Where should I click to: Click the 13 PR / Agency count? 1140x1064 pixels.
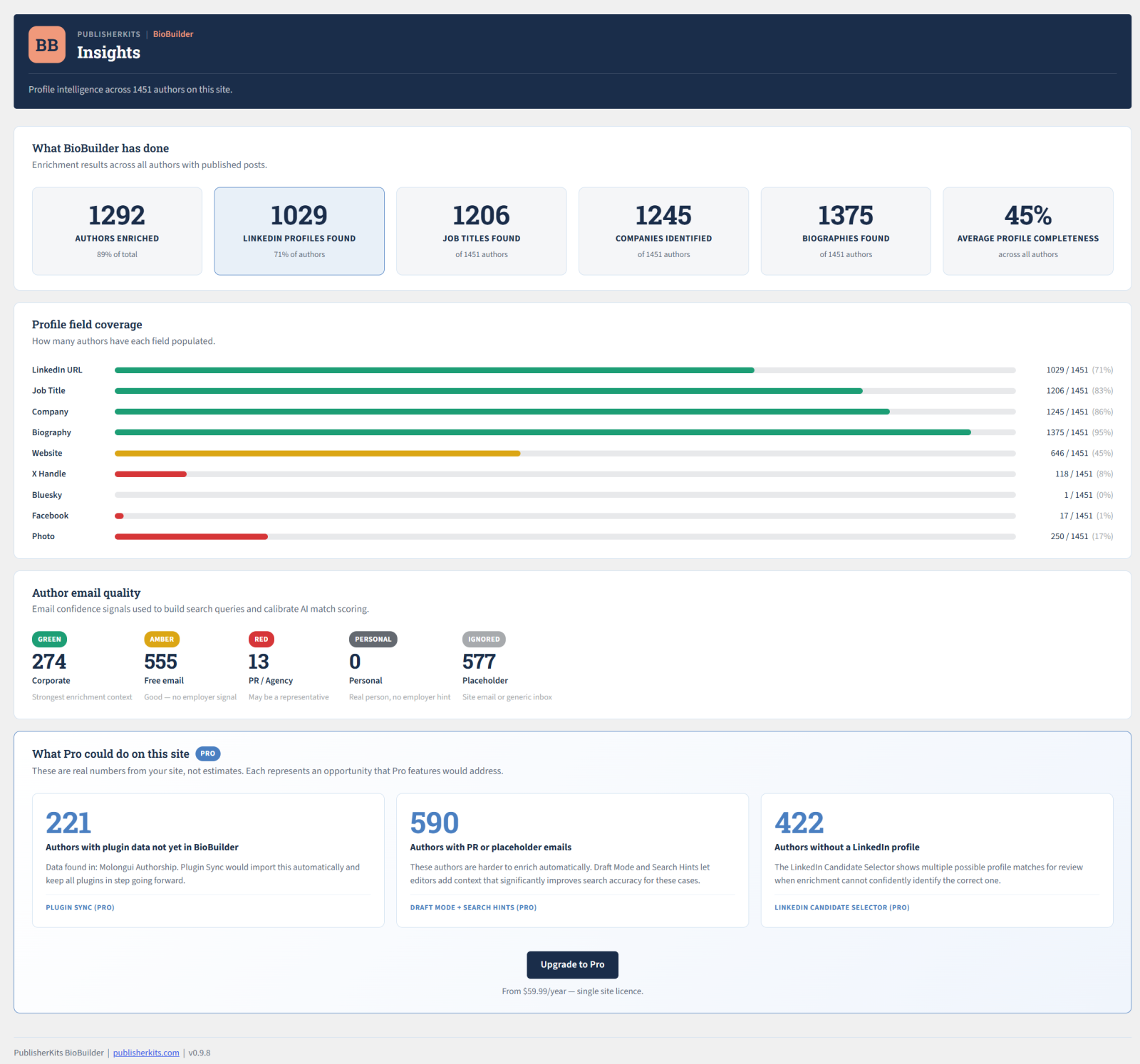(259, 662)
